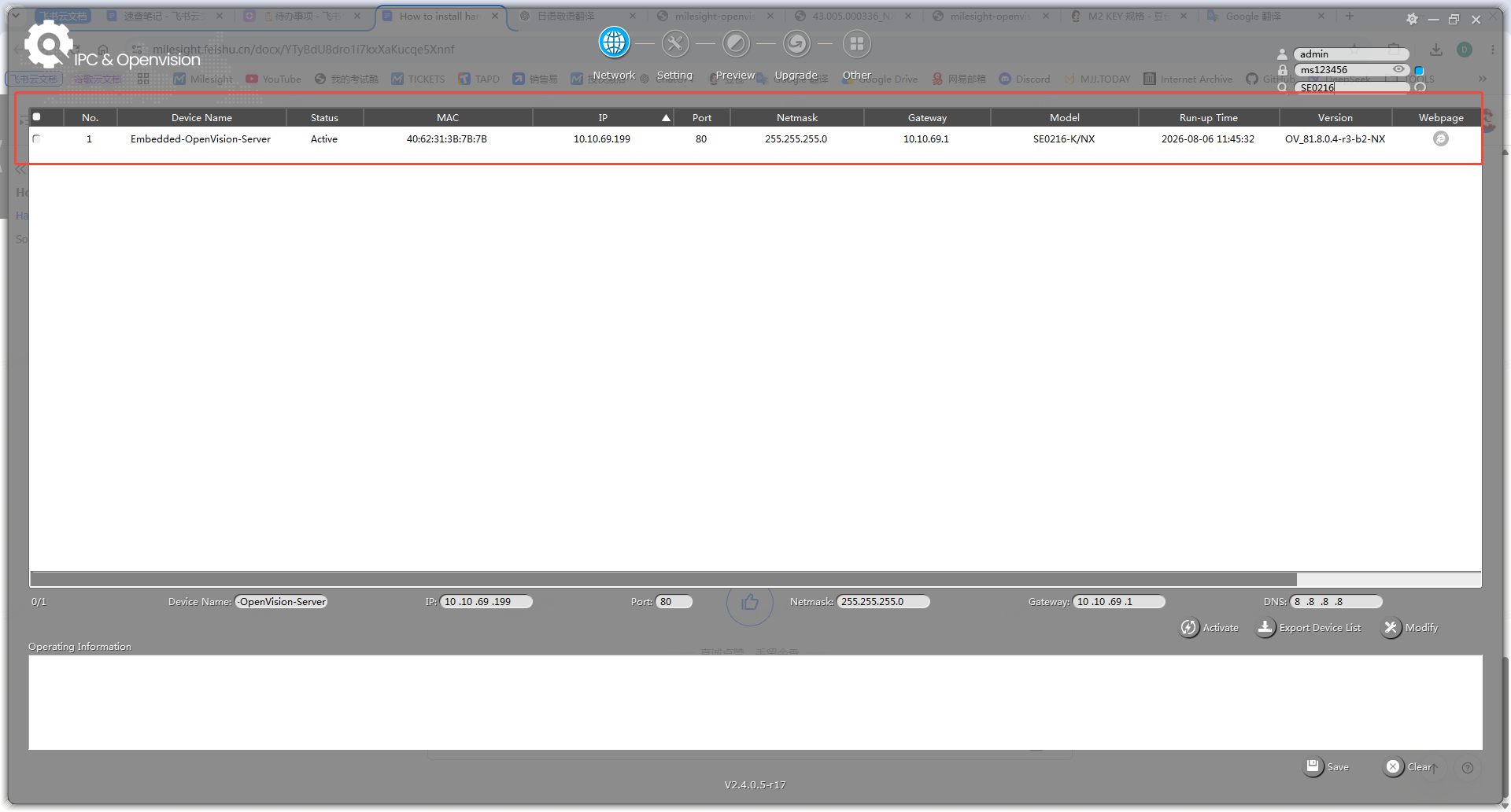This screenshot has height=812, width=1511.
Task: Toggle the blue checkbox beside password field
Action: 1420,71
